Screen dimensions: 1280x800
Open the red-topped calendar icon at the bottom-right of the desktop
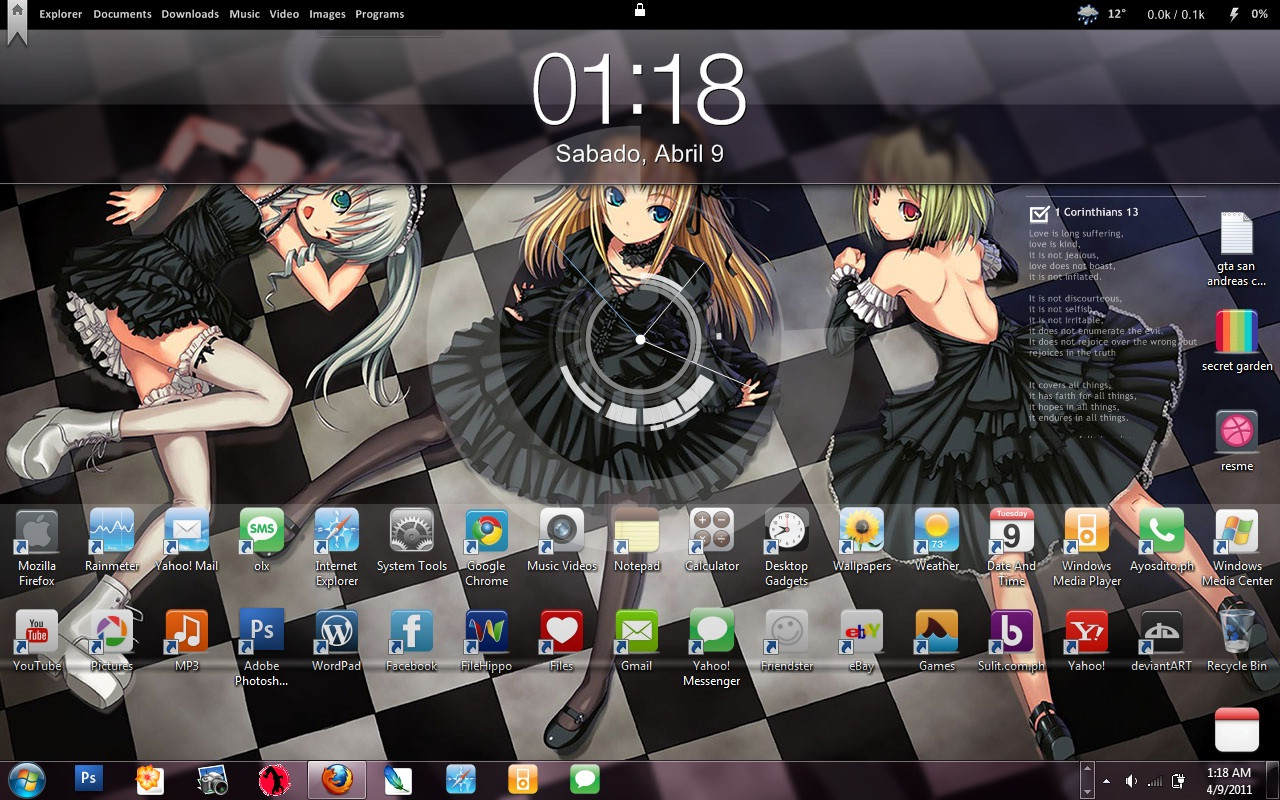coord(1237,730)
